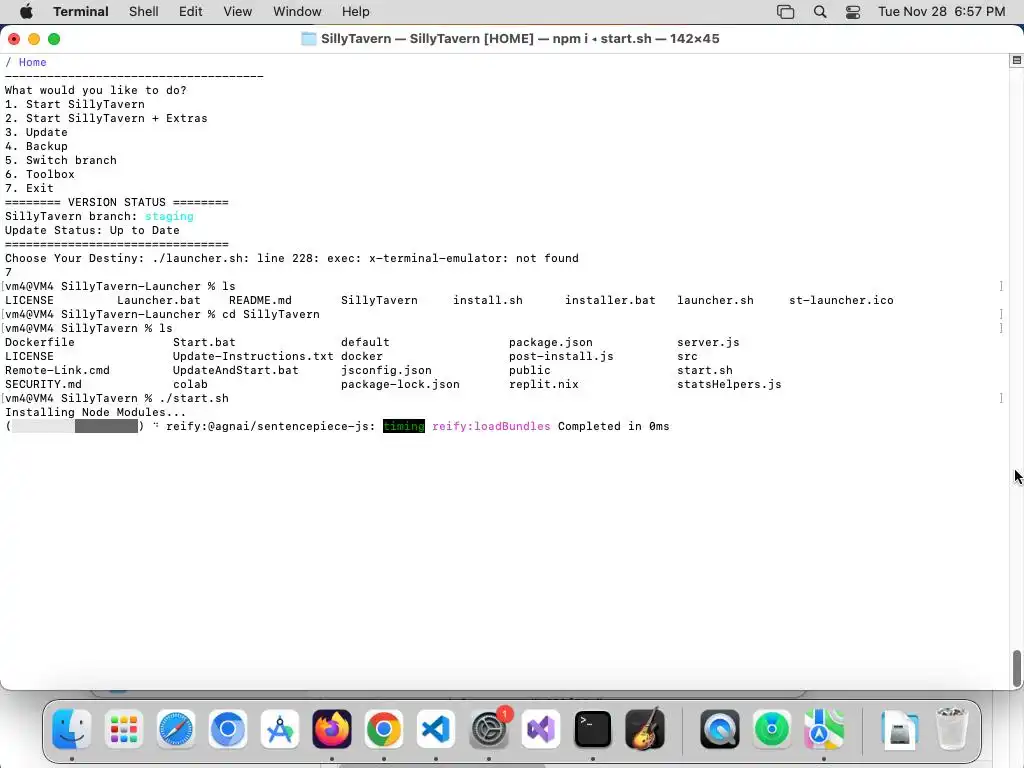Open the Terminal application menu
The width and height of the screenshot is (1024, 768).
tap(81, 12)
